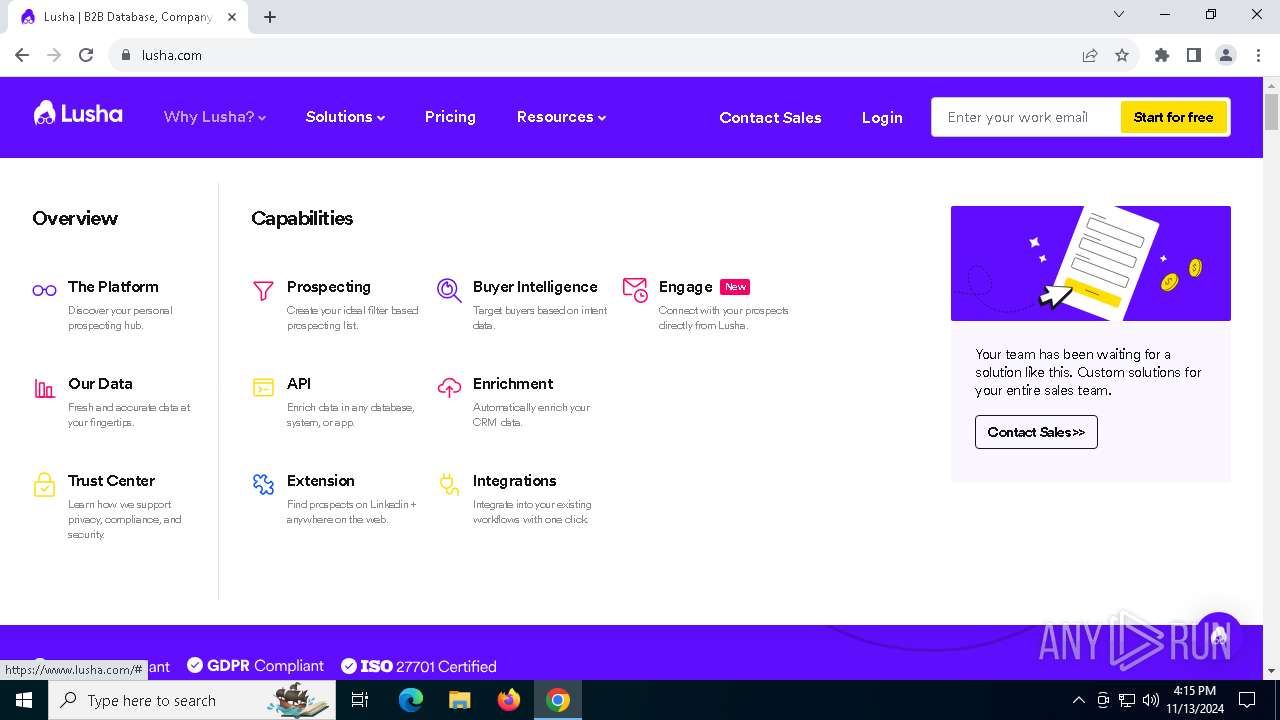Open the Lusha chat bubble widget

(x=1217, y=636)
